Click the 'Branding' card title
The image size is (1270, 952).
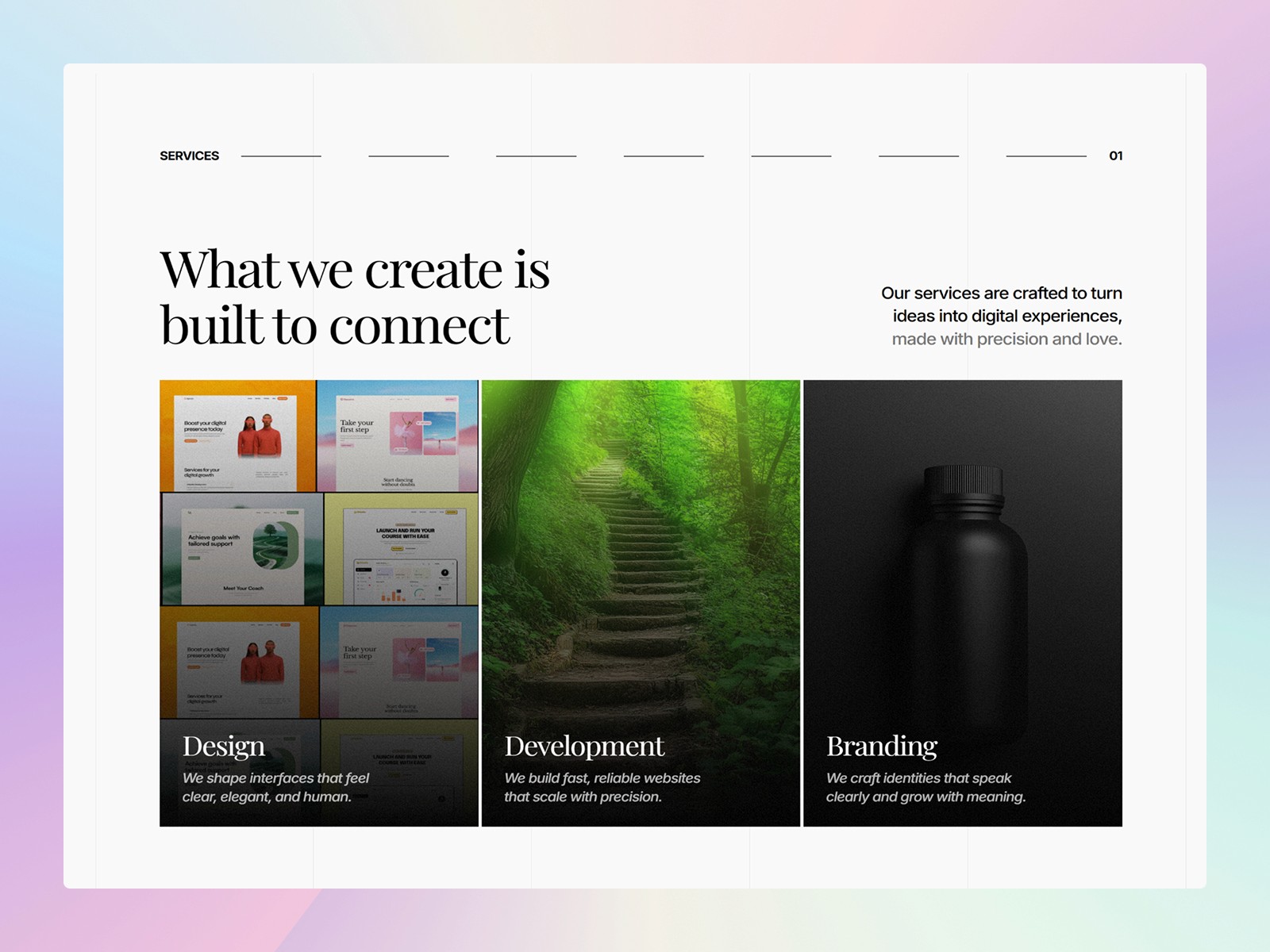pyautogui.click(x=882, y=747)
